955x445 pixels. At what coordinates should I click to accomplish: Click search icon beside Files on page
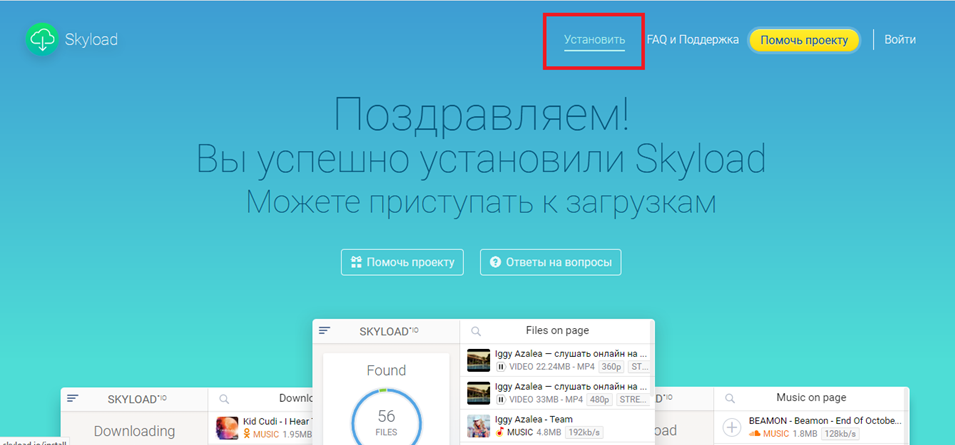click(x=477, y=331)
